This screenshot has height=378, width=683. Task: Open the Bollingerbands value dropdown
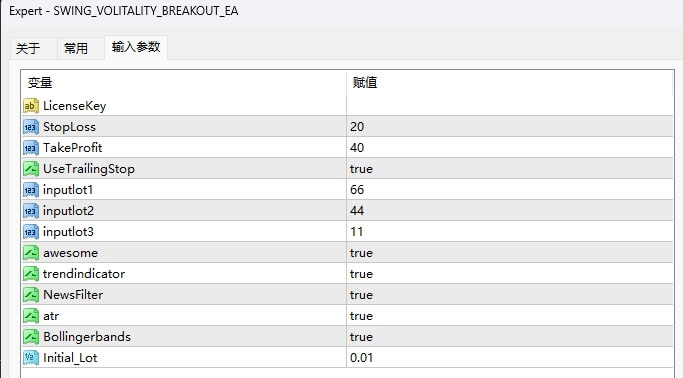tap(510, 337)
